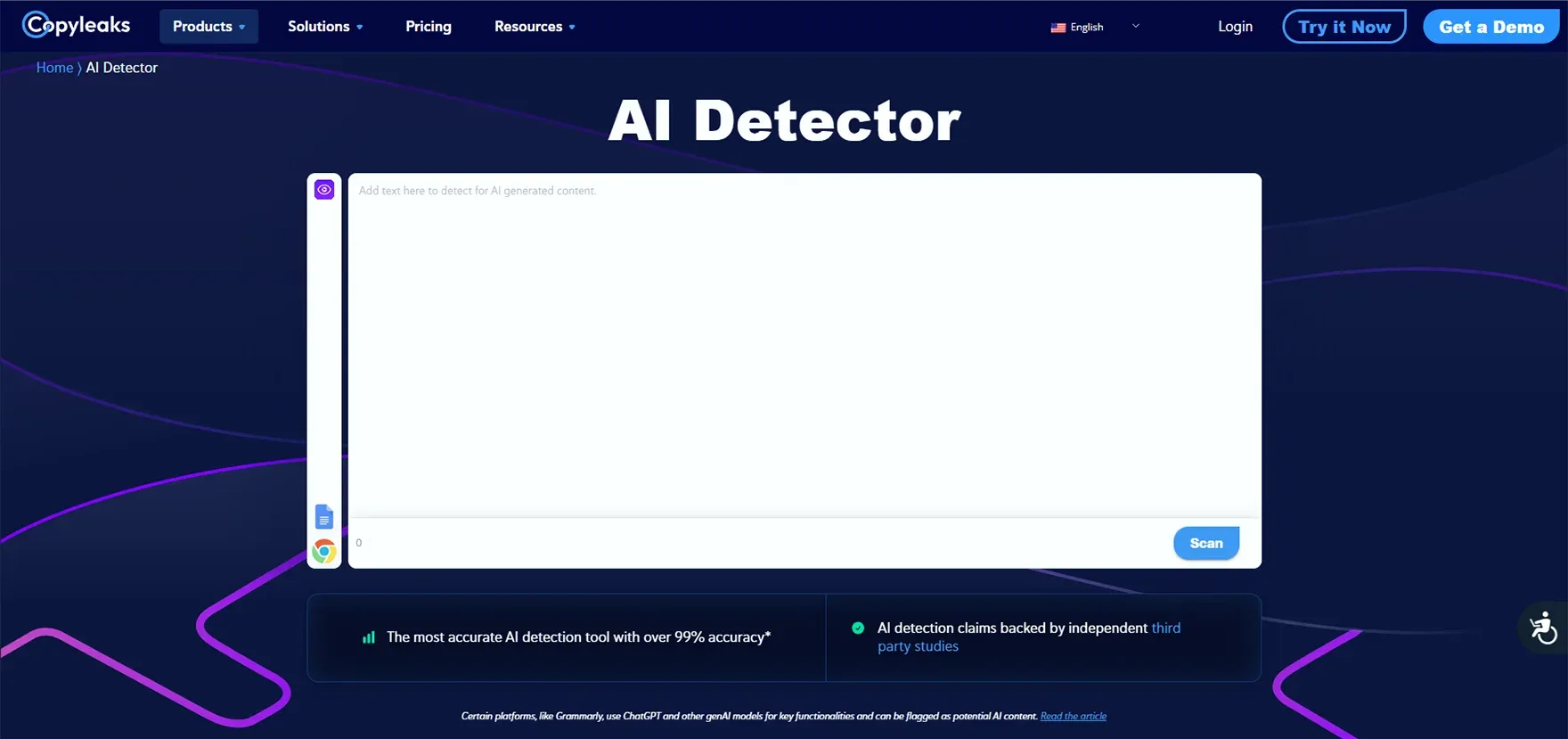The image size is (1568, 739).
Task: Follow the Home breadcrumb link
Action: click(54, 68)
